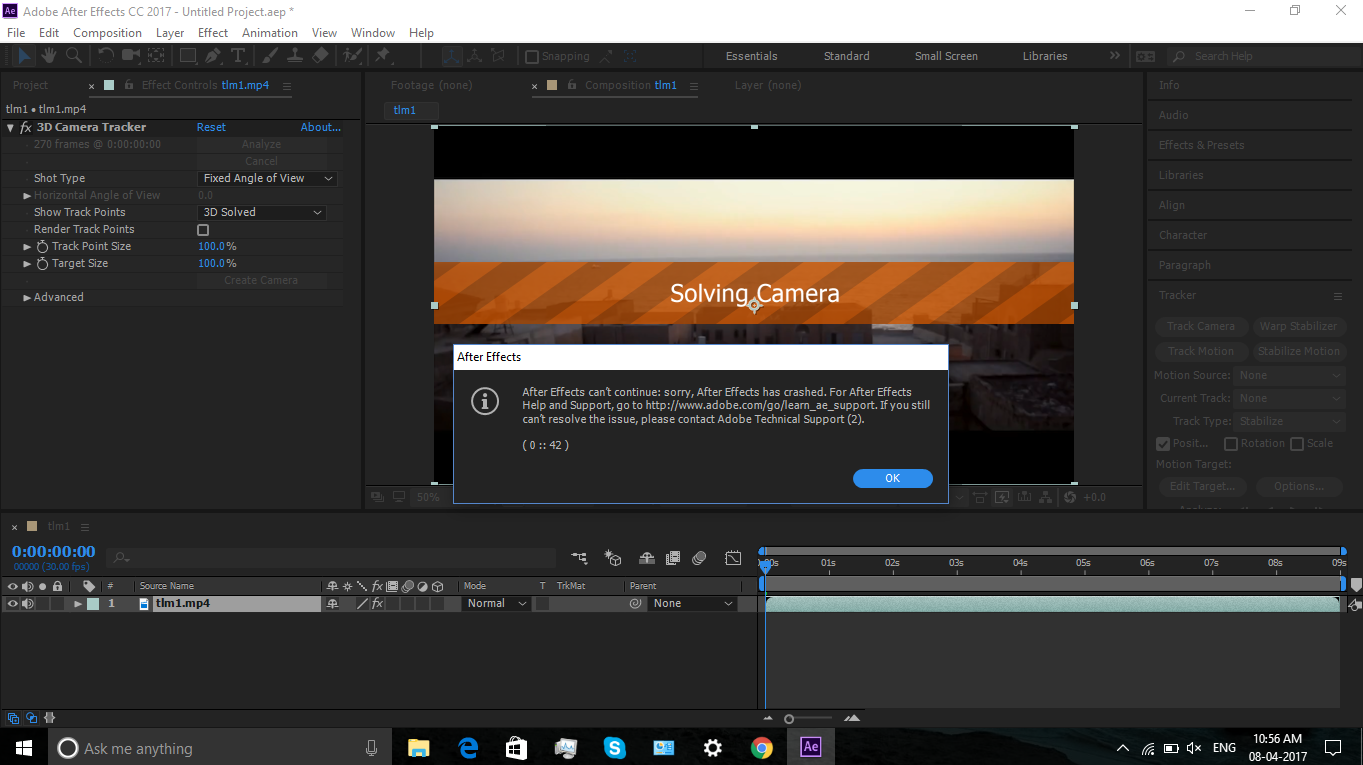The width and height of the screenshot is (1363, 765).
Task: Select the Rotation tool
Action: pyautogui.click(x=105, y=56)
